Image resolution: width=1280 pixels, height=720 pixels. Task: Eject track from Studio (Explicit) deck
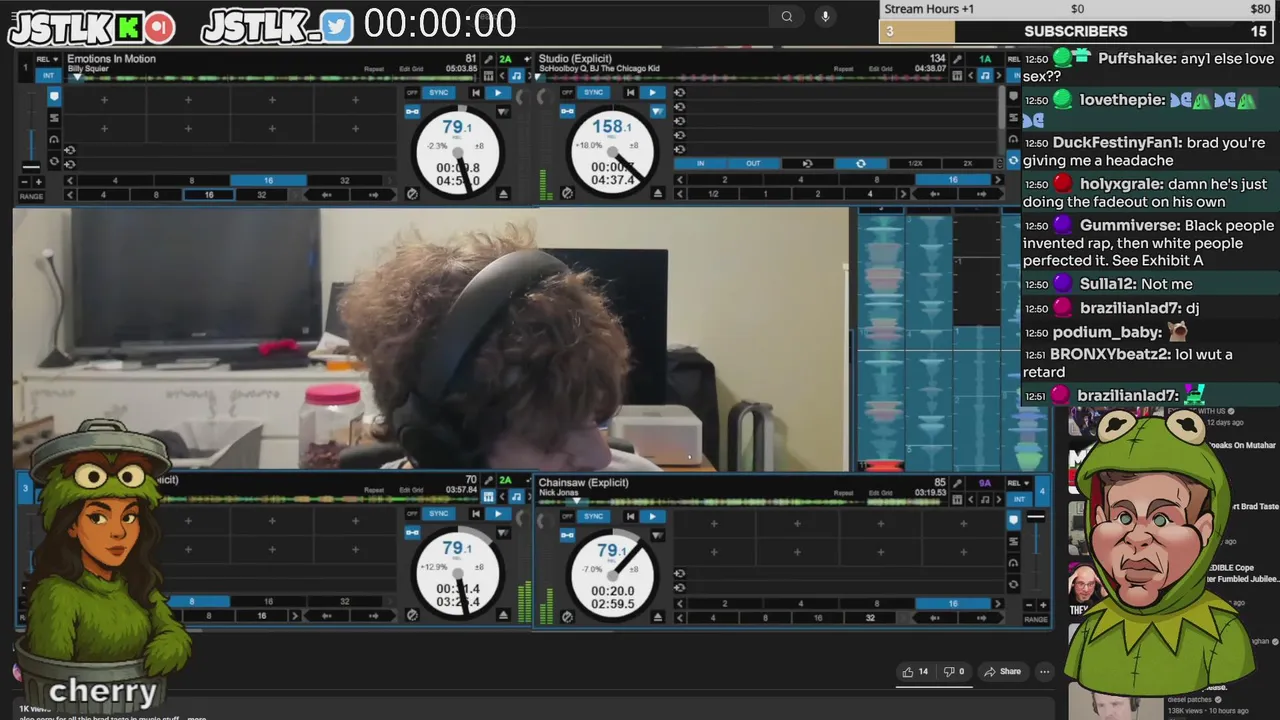click(x=658, y=194)
